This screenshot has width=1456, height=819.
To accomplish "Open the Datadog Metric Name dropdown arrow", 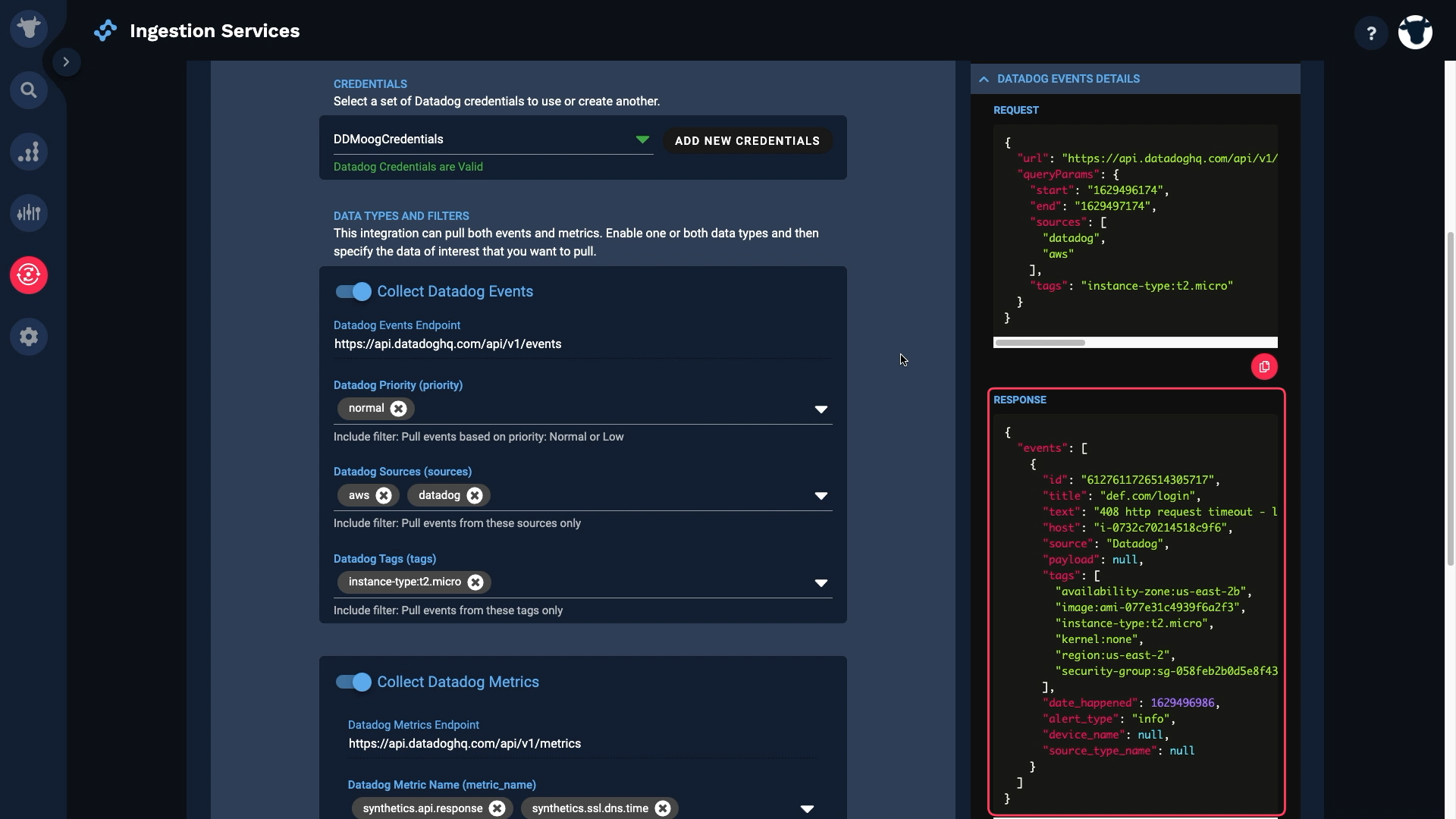I will (807, 809).
